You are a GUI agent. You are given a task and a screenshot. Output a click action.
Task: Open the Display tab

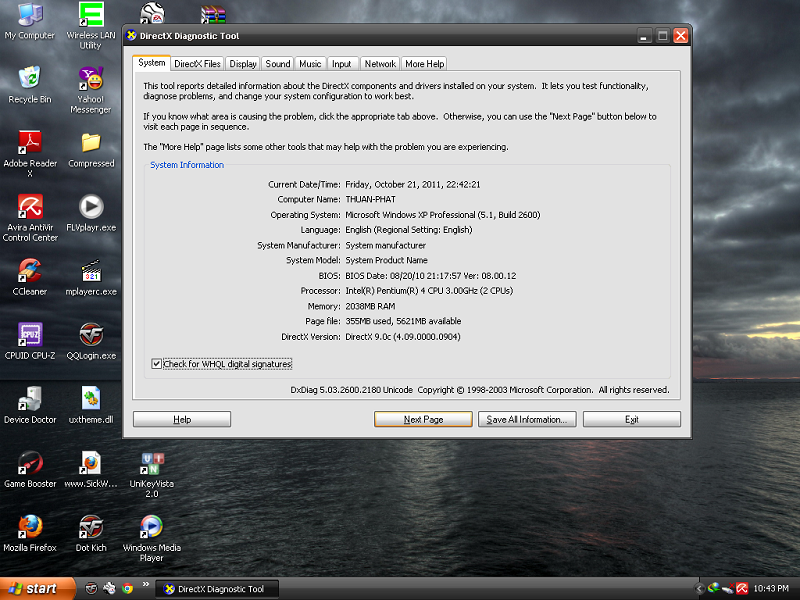(x=243, y=64)
